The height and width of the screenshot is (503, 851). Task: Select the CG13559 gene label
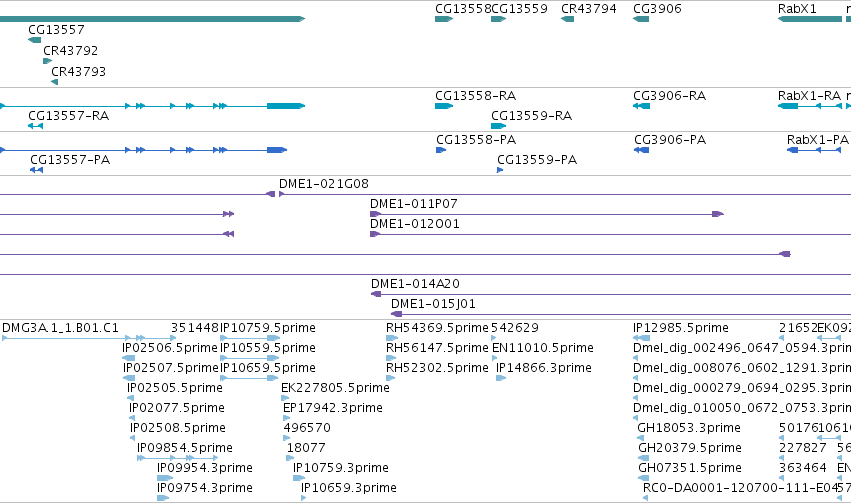(519, 9)
